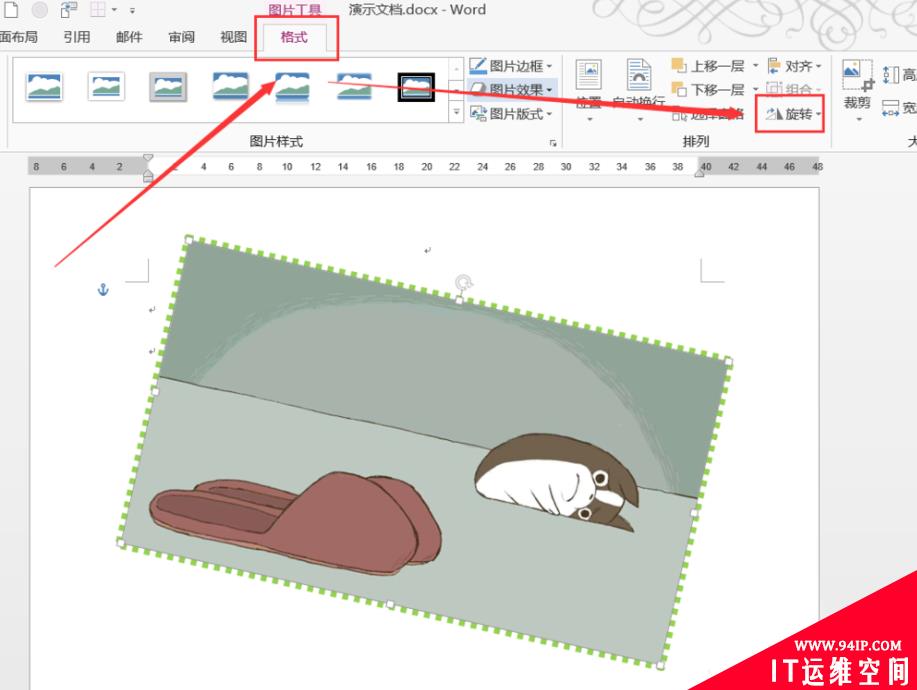
Task: Open the 旋转 rotate menu
Action: click(x=793, y=113)
